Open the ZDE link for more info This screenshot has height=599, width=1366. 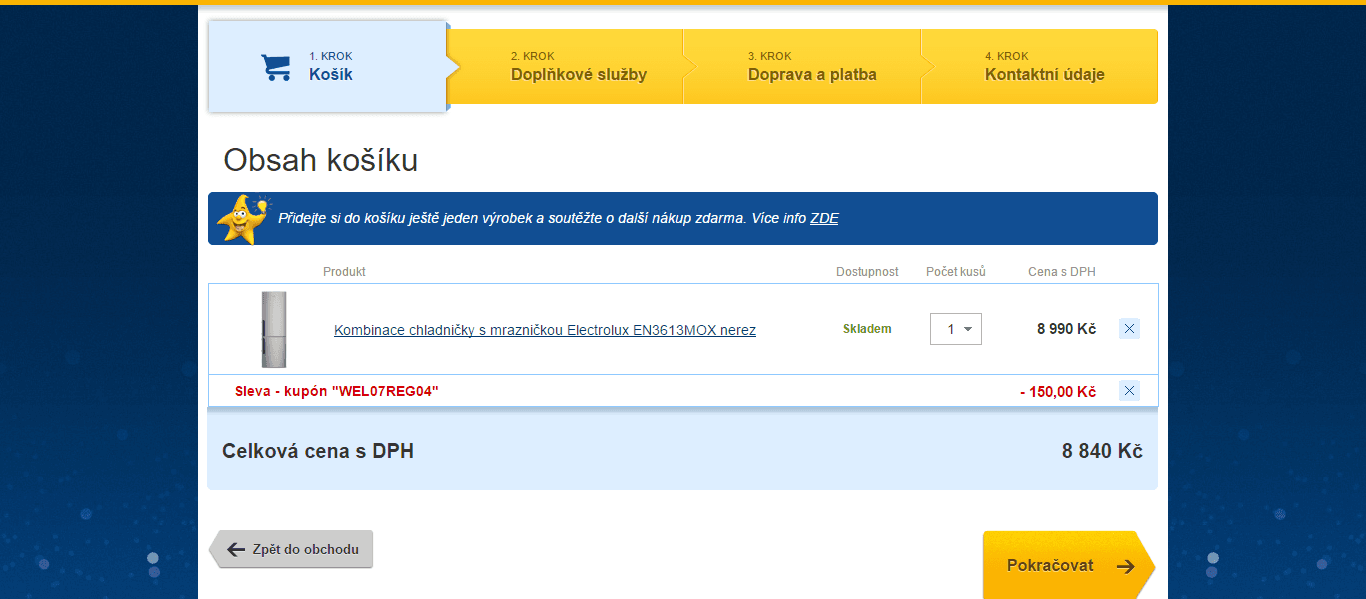point(824,218)
